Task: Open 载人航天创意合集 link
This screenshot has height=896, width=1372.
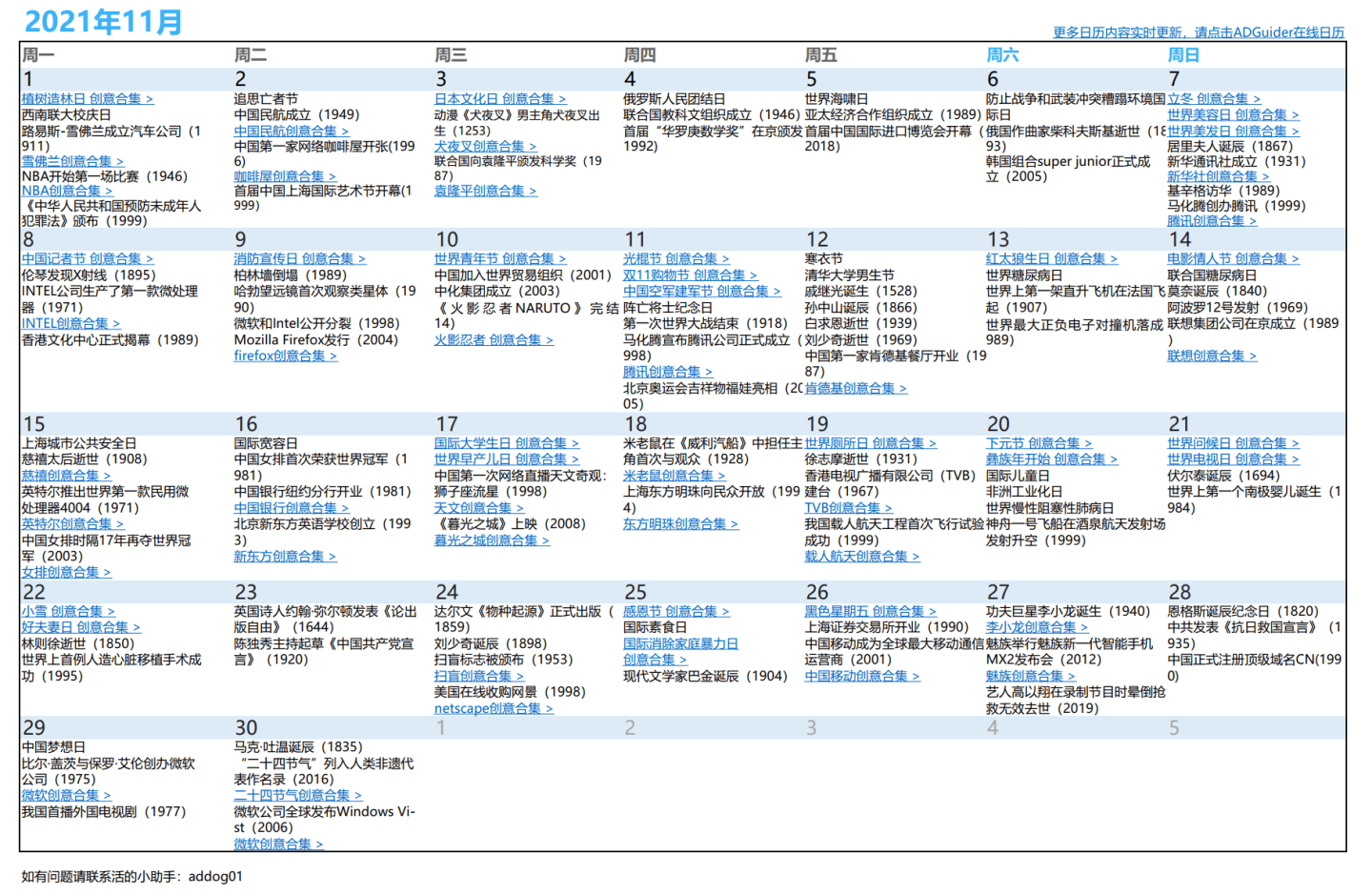Action: (x=862, y=557)
